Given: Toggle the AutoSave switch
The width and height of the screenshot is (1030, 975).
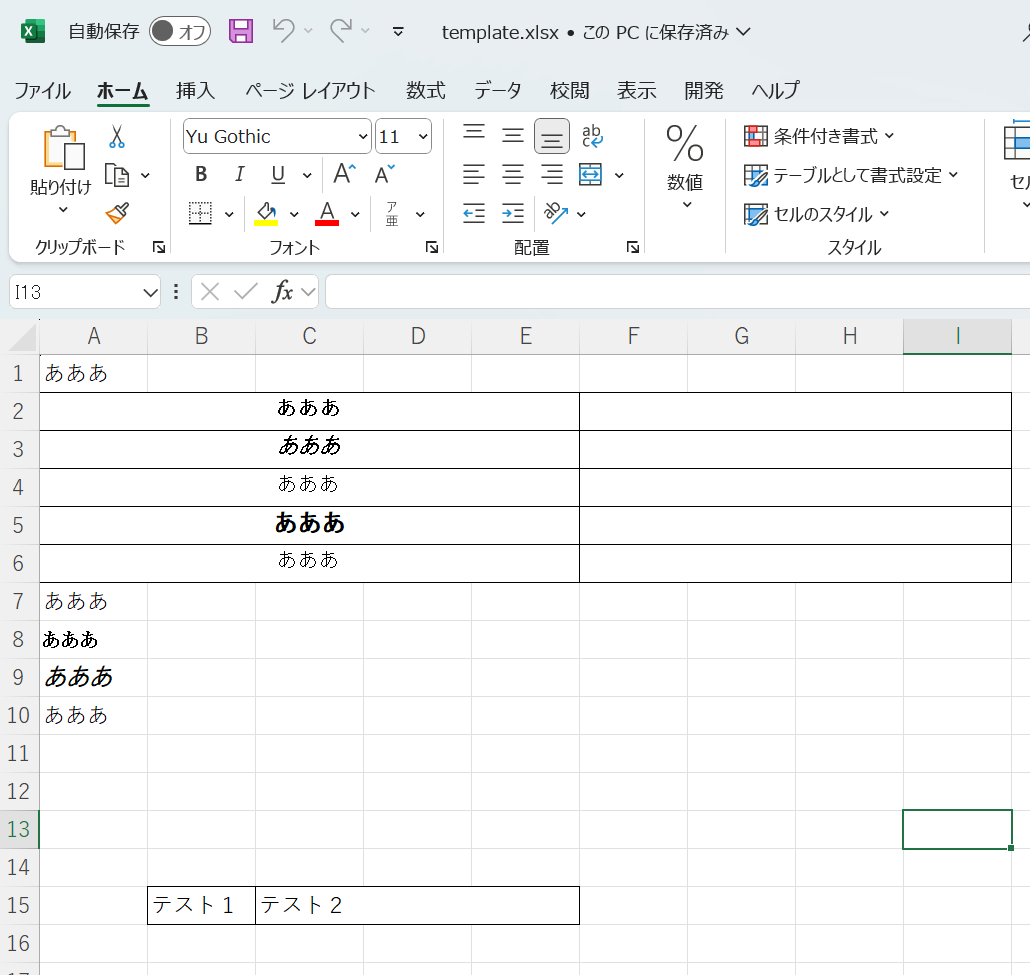Looking at the screenshot, I should 179,31.
